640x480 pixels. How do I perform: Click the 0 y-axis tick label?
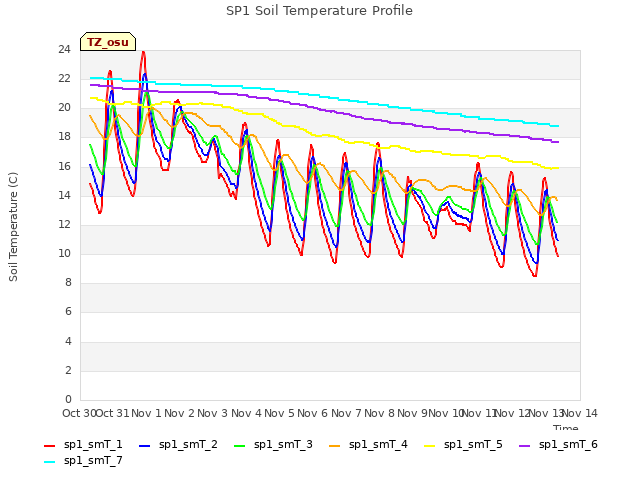pos(68,400)
